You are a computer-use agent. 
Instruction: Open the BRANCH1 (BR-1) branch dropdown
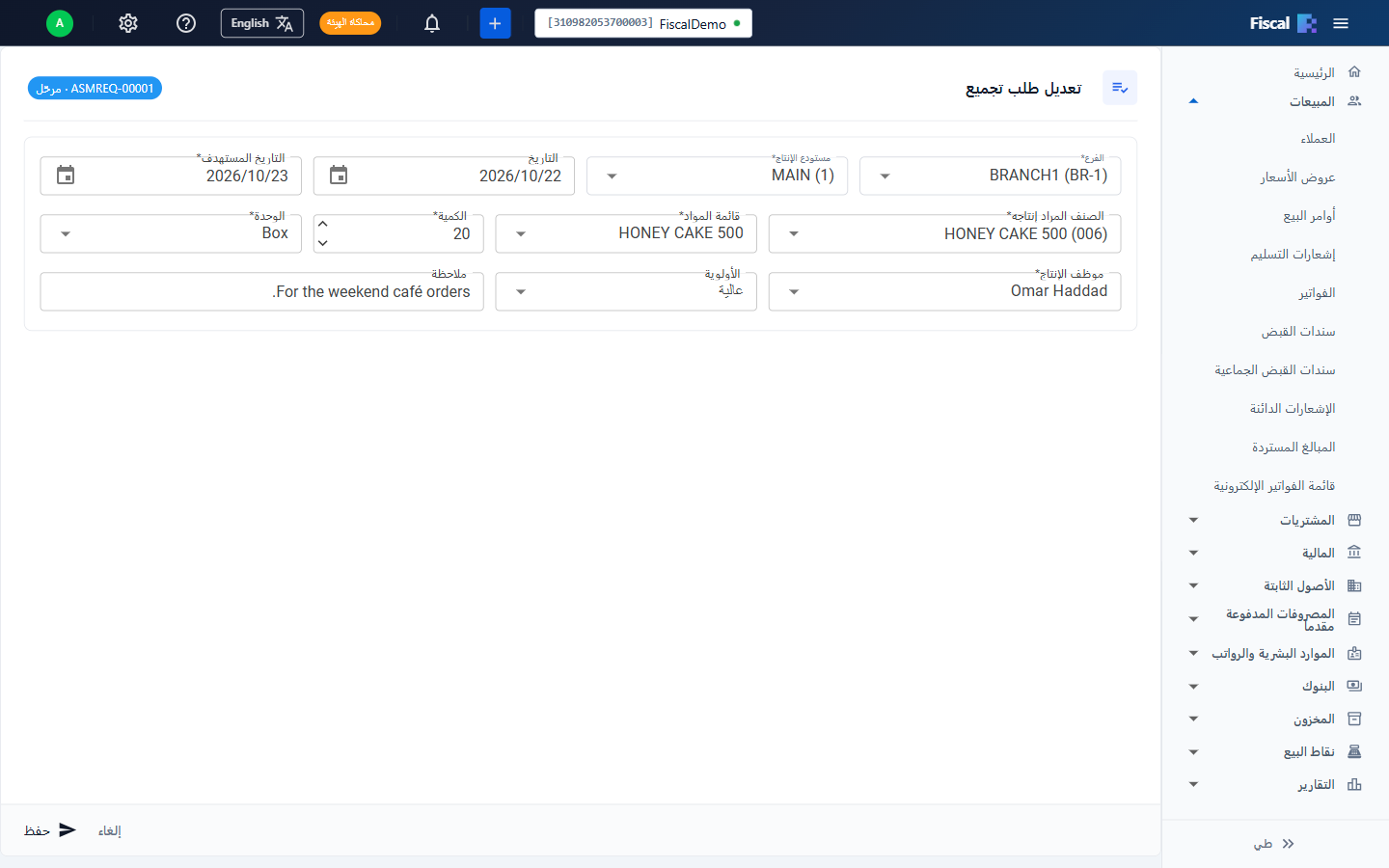pyautogui.click(x=991, y=176)
